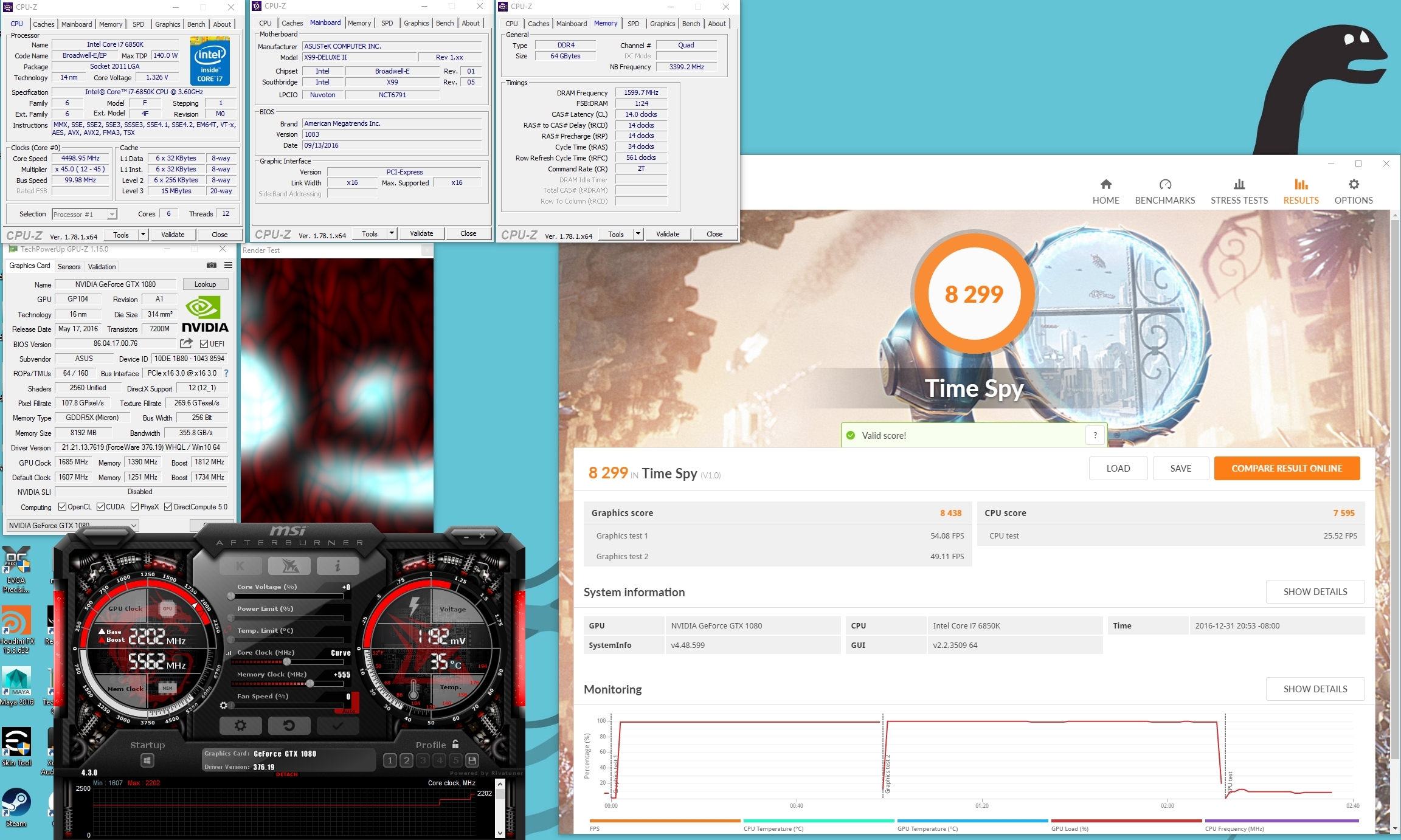Click GPU-Z BIOS share/export icon
The width and height of the screenshot is (1401, 840).
[x=186, y=343]
